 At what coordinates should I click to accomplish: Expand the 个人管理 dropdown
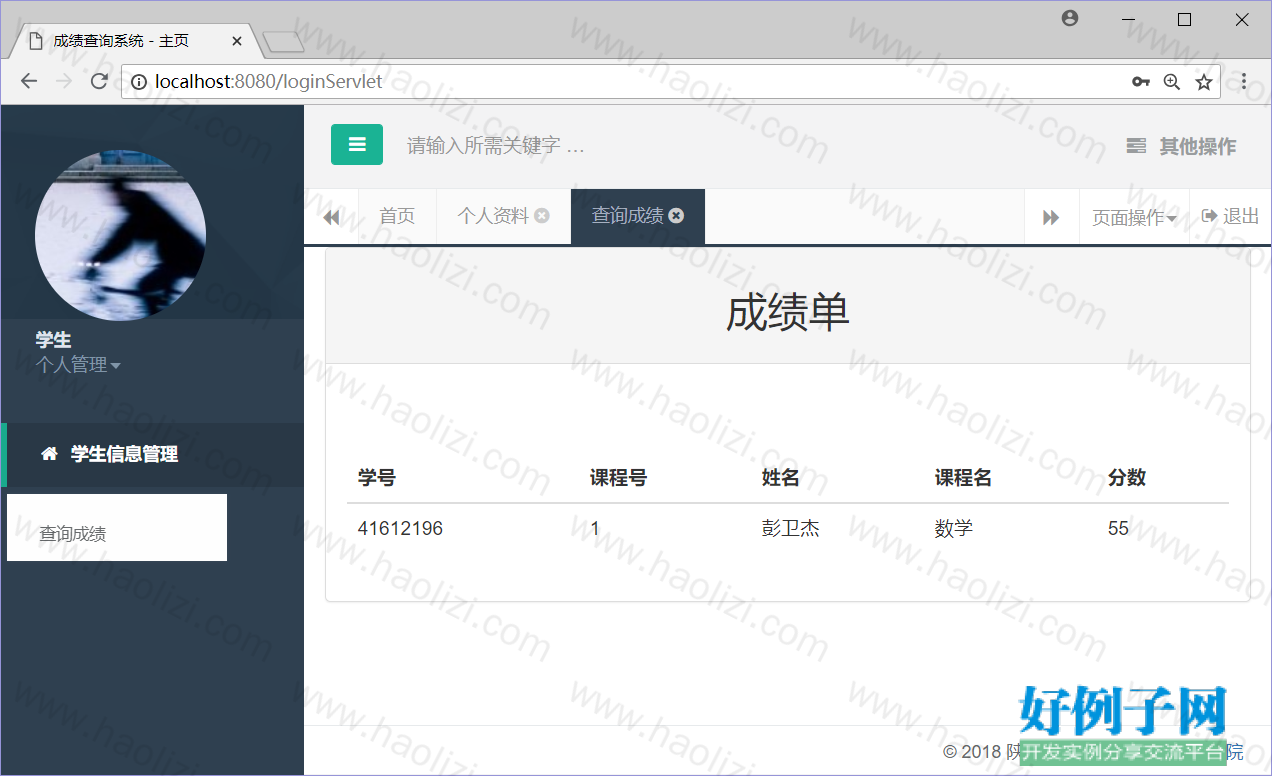pos(78,365)
